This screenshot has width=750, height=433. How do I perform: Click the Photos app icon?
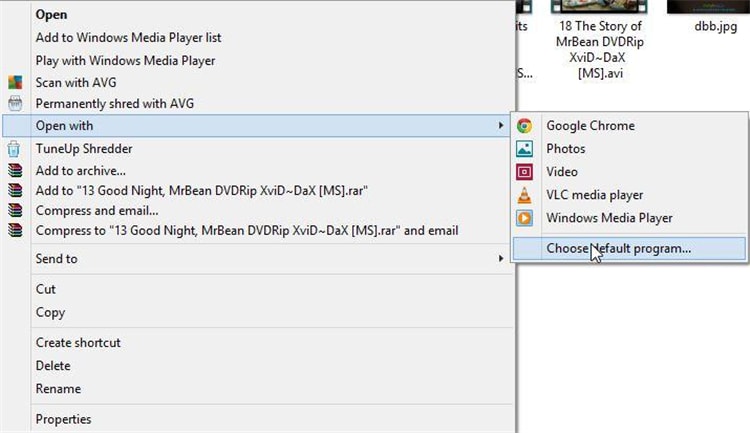tap(524, 149)
